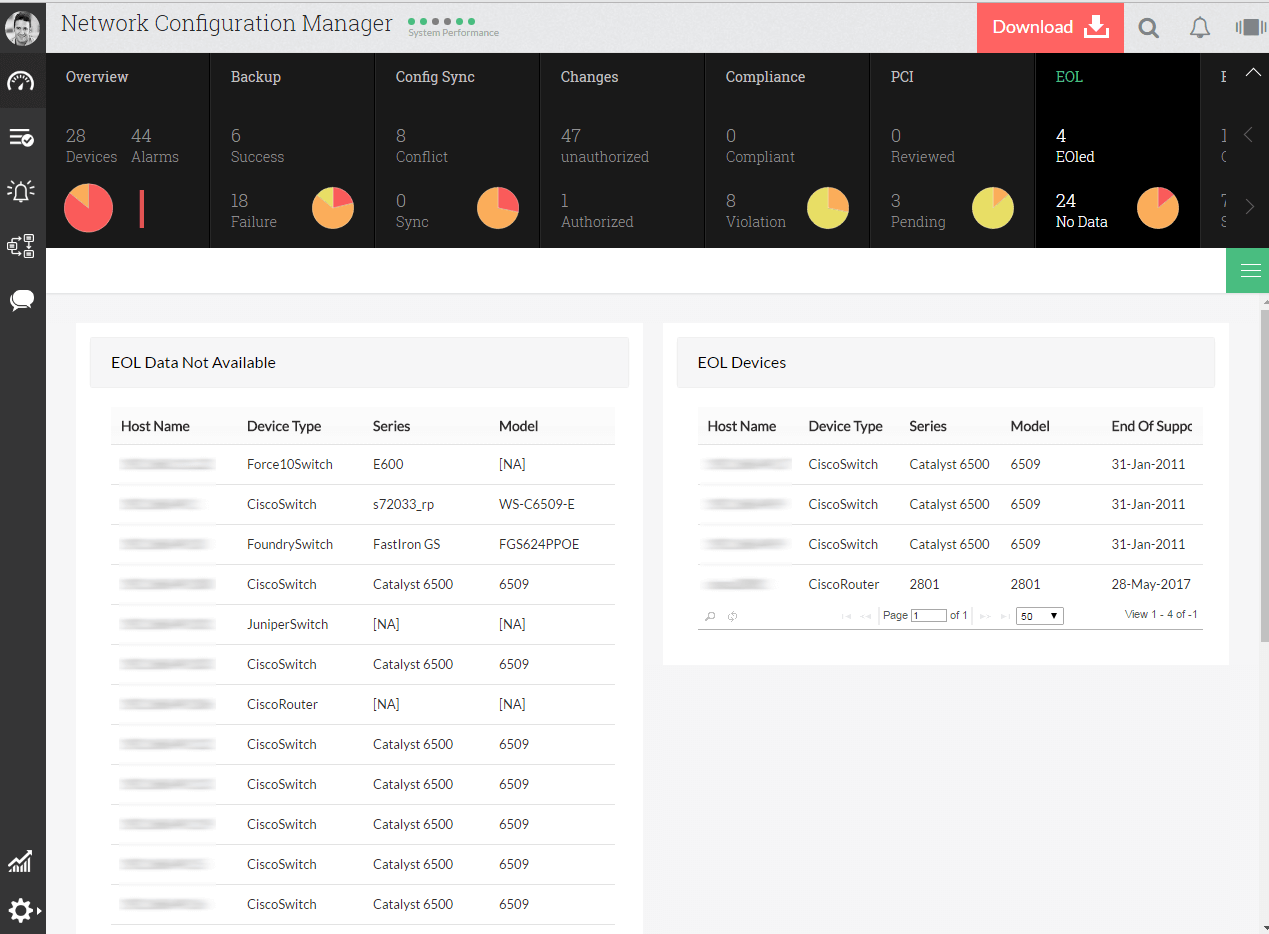The width and height of the screenshot is (1269, 934).
Task: Open the chat feedback icon in sidebar
Action: [22, 300]
